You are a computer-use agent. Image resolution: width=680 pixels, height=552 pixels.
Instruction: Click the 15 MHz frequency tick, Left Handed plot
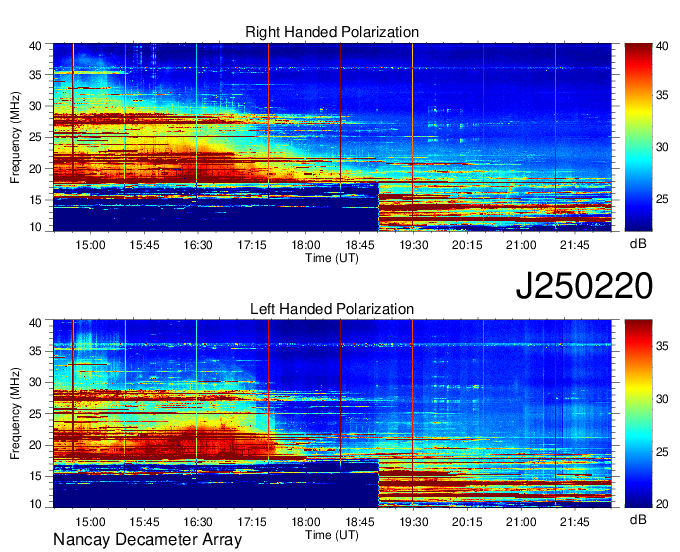tap(36, 477)
